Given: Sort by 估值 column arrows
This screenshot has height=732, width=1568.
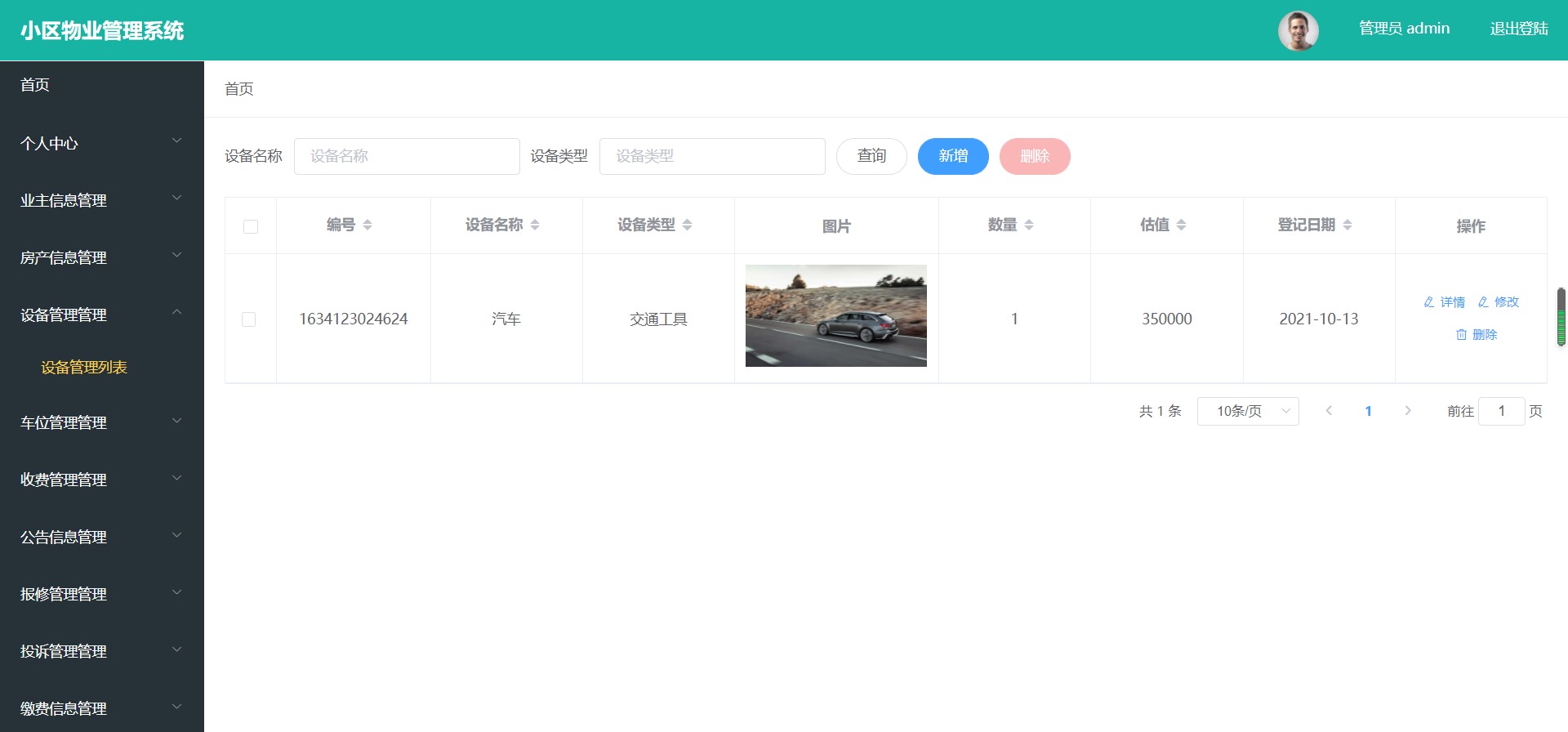Looking at the screenshot, I should click(x=1181, y=225).
